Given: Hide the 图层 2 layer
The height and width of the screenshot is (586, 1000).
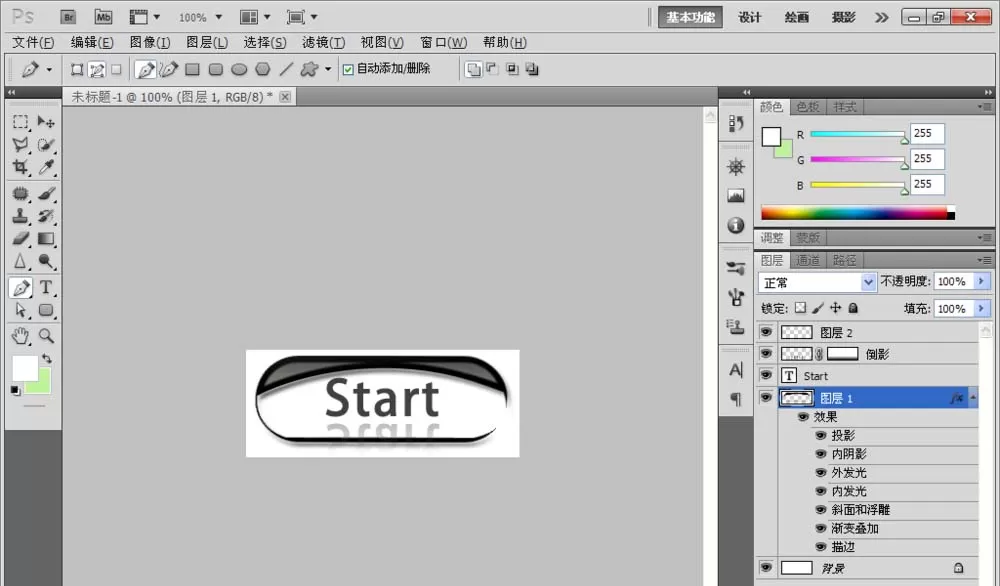Looking at the screenshot, I should pos(766,332).
